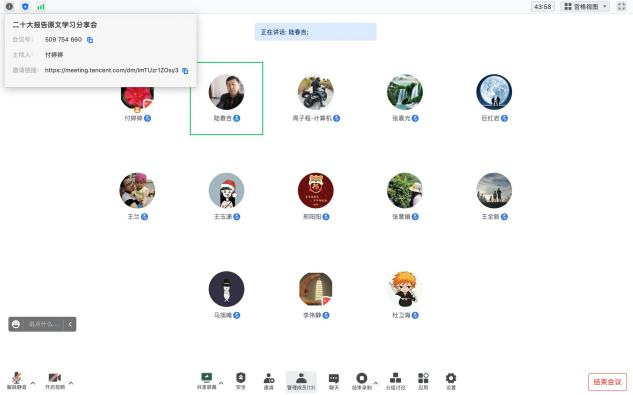This screenshot has width=633, height=395.
Task: Stop the recording with the record button
Action: click(x=361, y=380)
